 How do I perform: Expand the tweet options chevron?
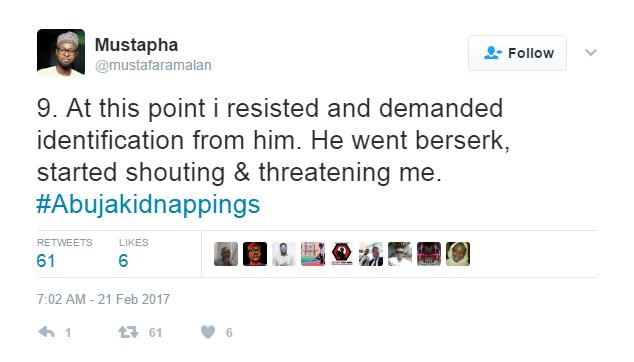click(x=591, y=53)
